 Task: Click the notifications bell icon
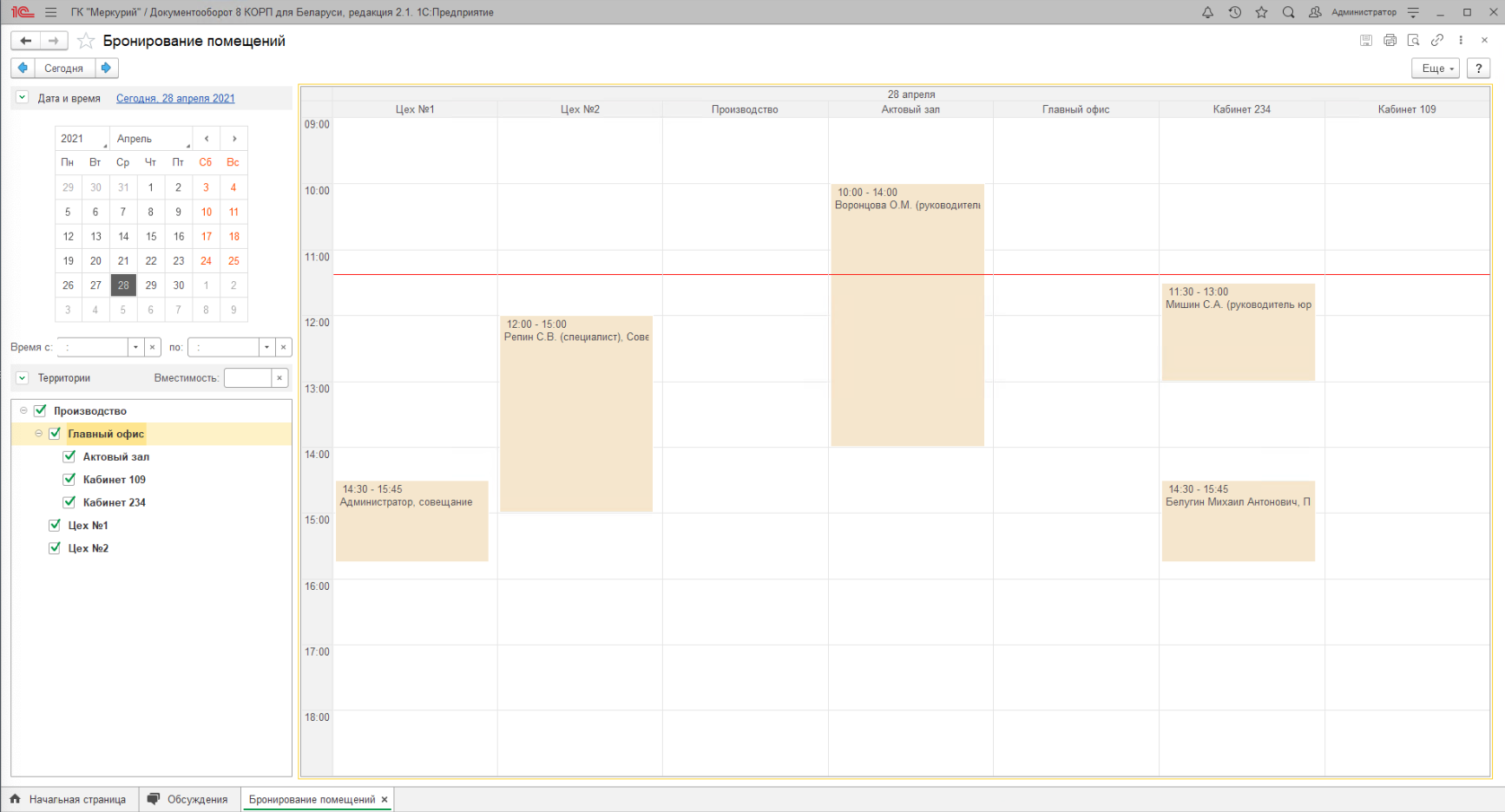point(1207,12)
